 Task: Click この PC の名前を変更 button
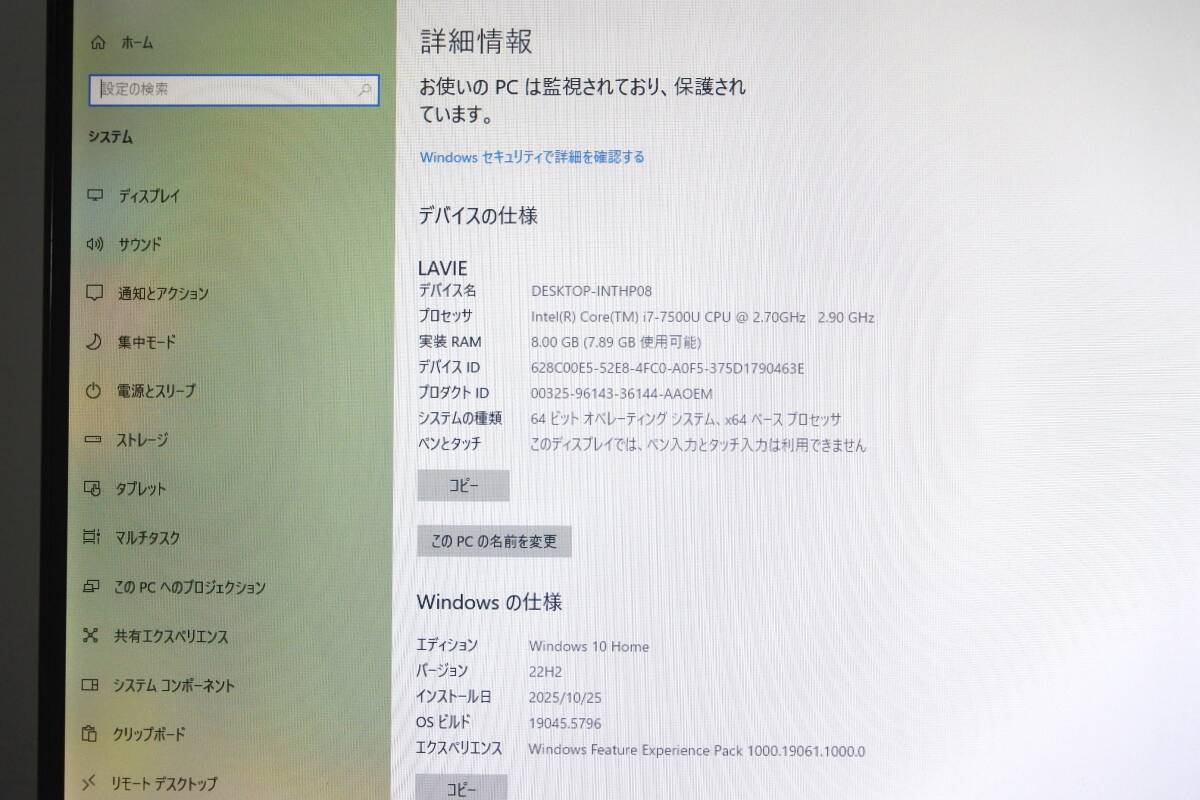pos(494,542)
